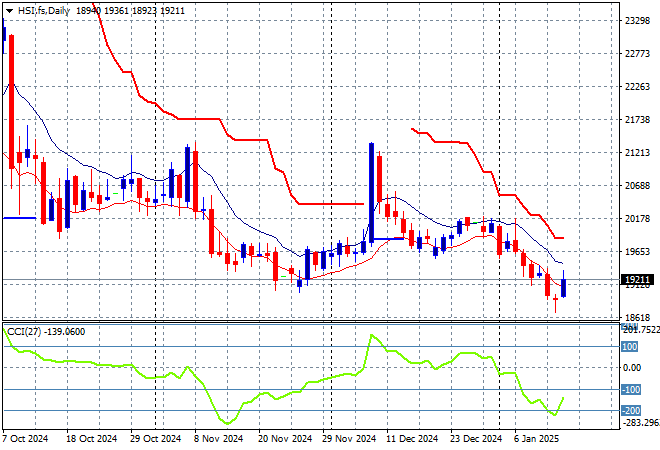The image size is (660, 450).
Task: Select the 7 Oct 2024 date label
Action: click(x=28, y=438)
